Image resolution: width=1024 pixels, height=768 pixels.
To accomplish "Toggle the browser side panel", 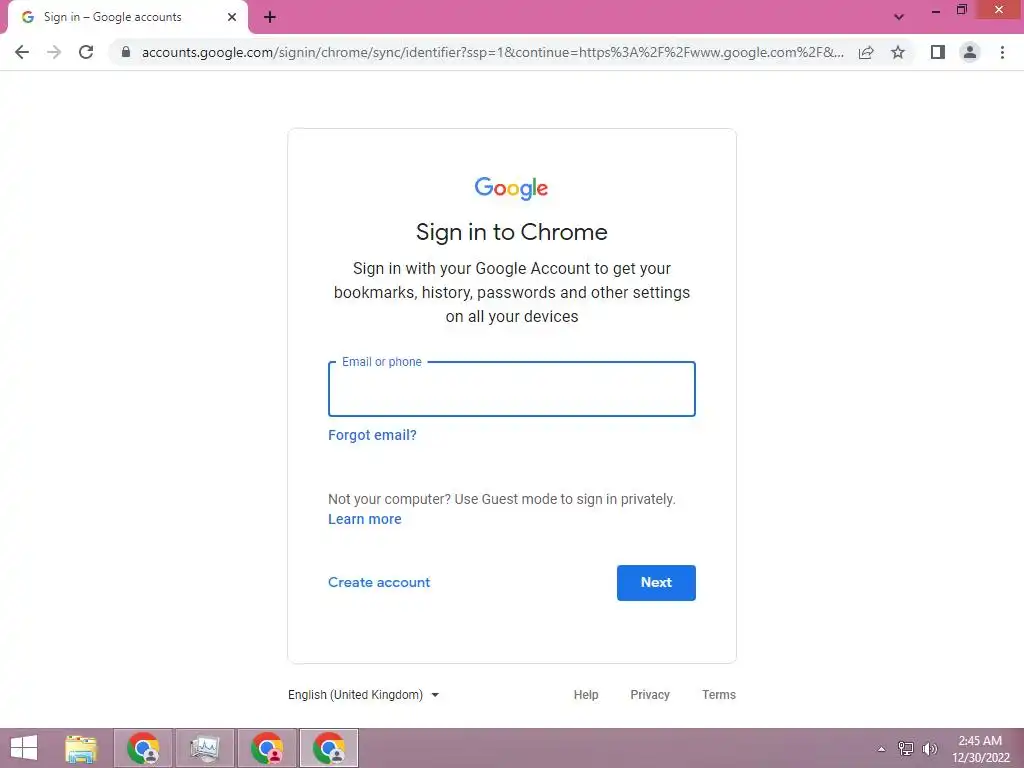I will 938,52.
